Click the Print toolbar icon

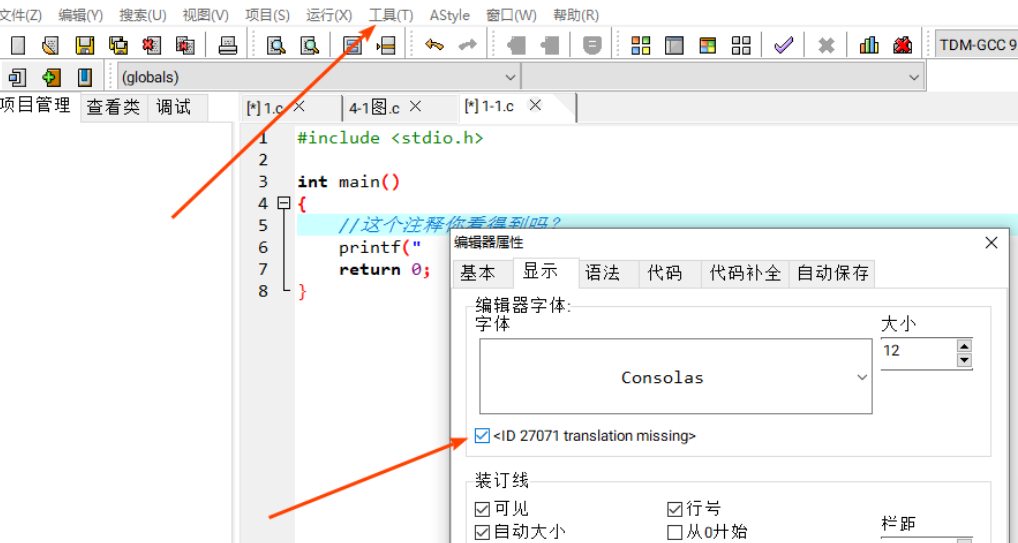(228, 45)
